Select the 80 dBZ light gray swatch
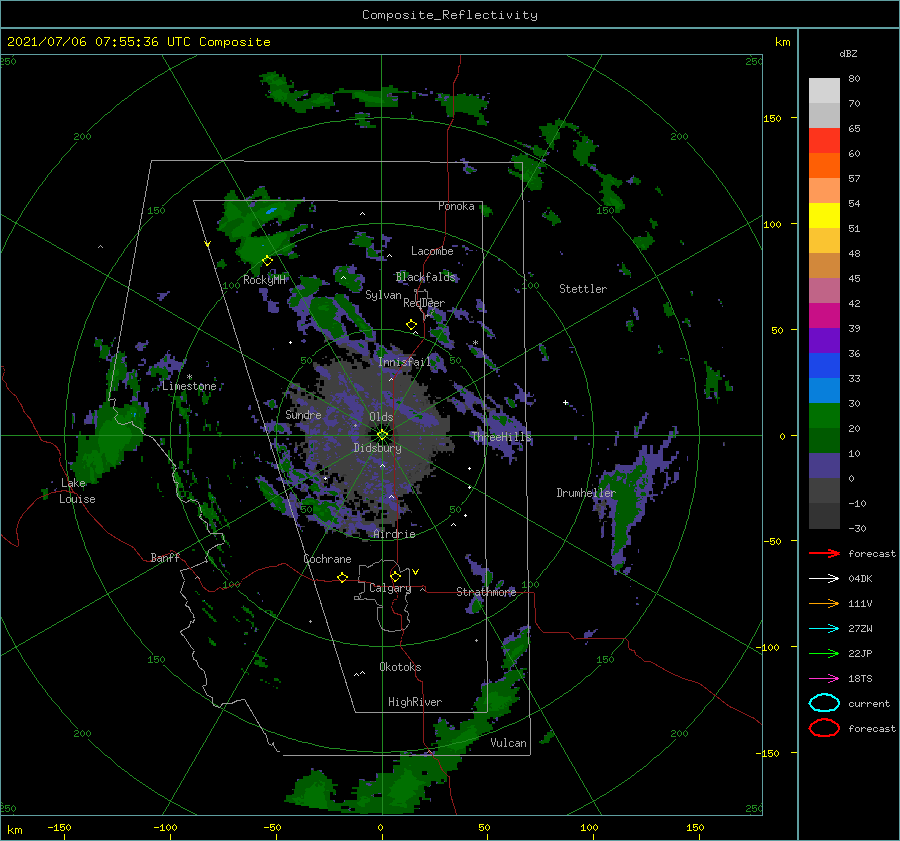The image size is (900, 841). click(824, 90)
